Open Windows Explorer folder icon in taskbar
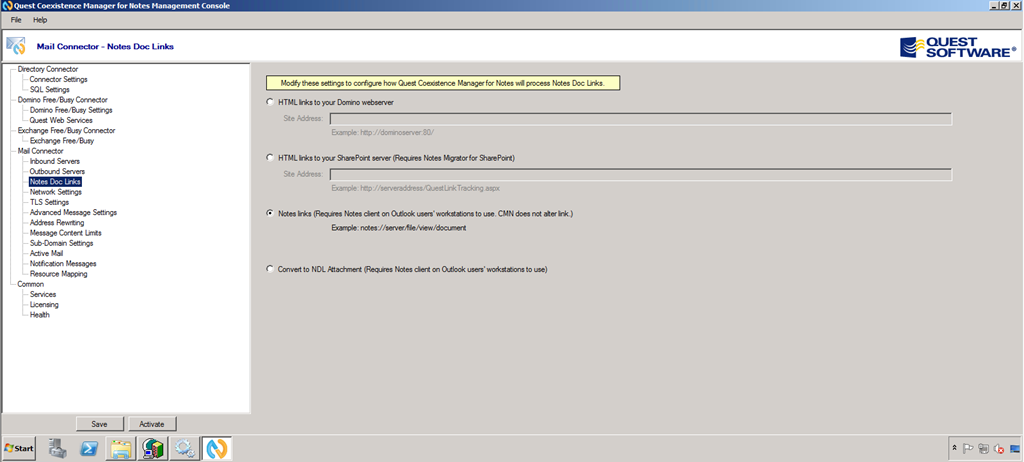Viewport: 1024px width, 462px height. coord(121,448)
